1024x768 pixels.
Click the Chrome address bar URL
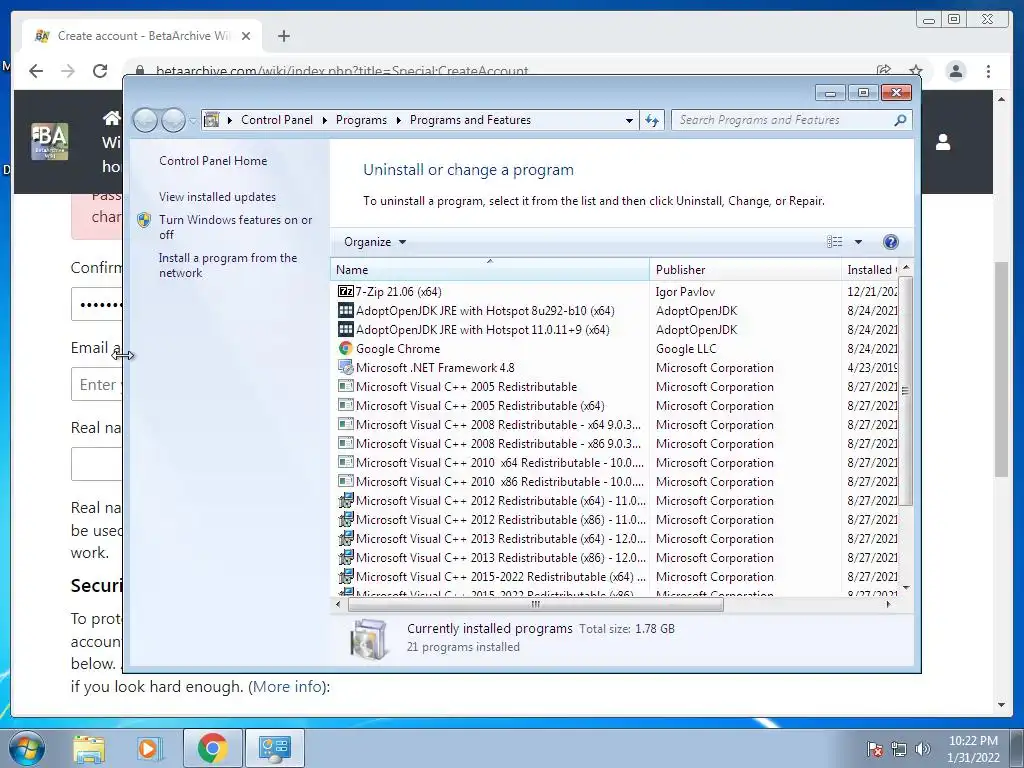pos(342,71)
